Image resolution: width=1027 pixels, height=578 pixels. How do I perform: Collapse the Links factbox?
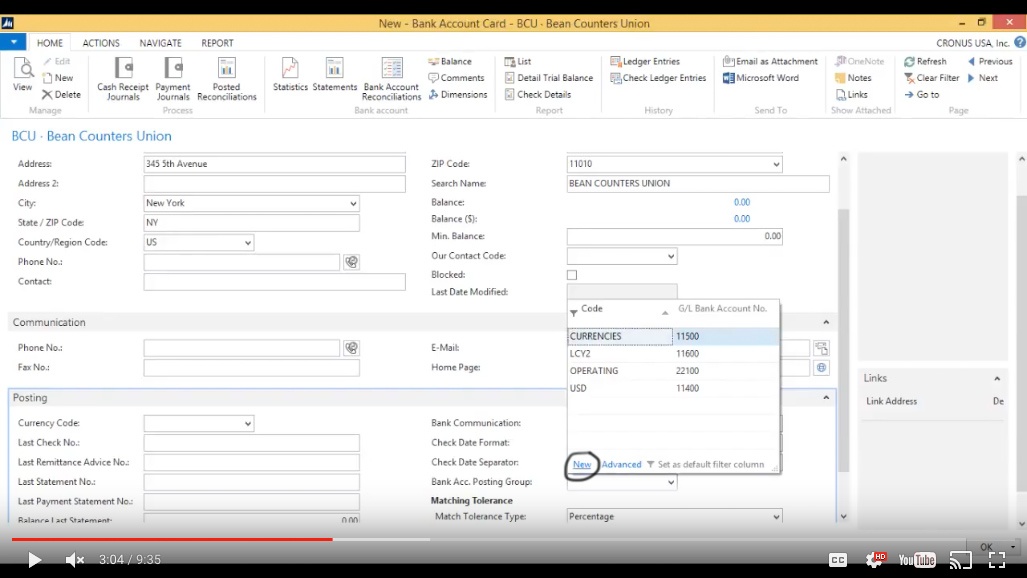(x=997, y=378)
